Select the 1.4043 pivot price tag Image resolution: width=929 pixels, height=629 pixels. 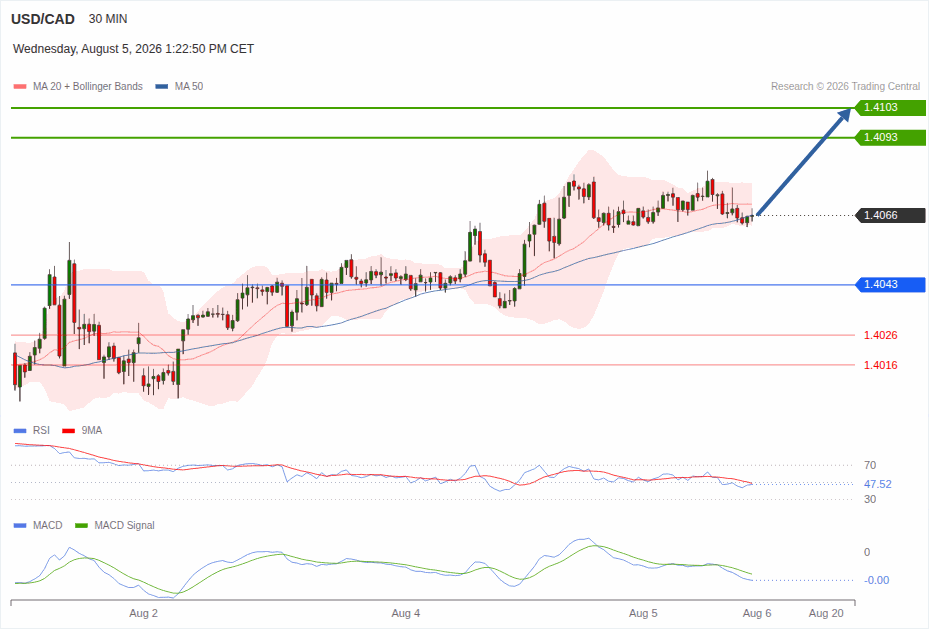(890, 284)
